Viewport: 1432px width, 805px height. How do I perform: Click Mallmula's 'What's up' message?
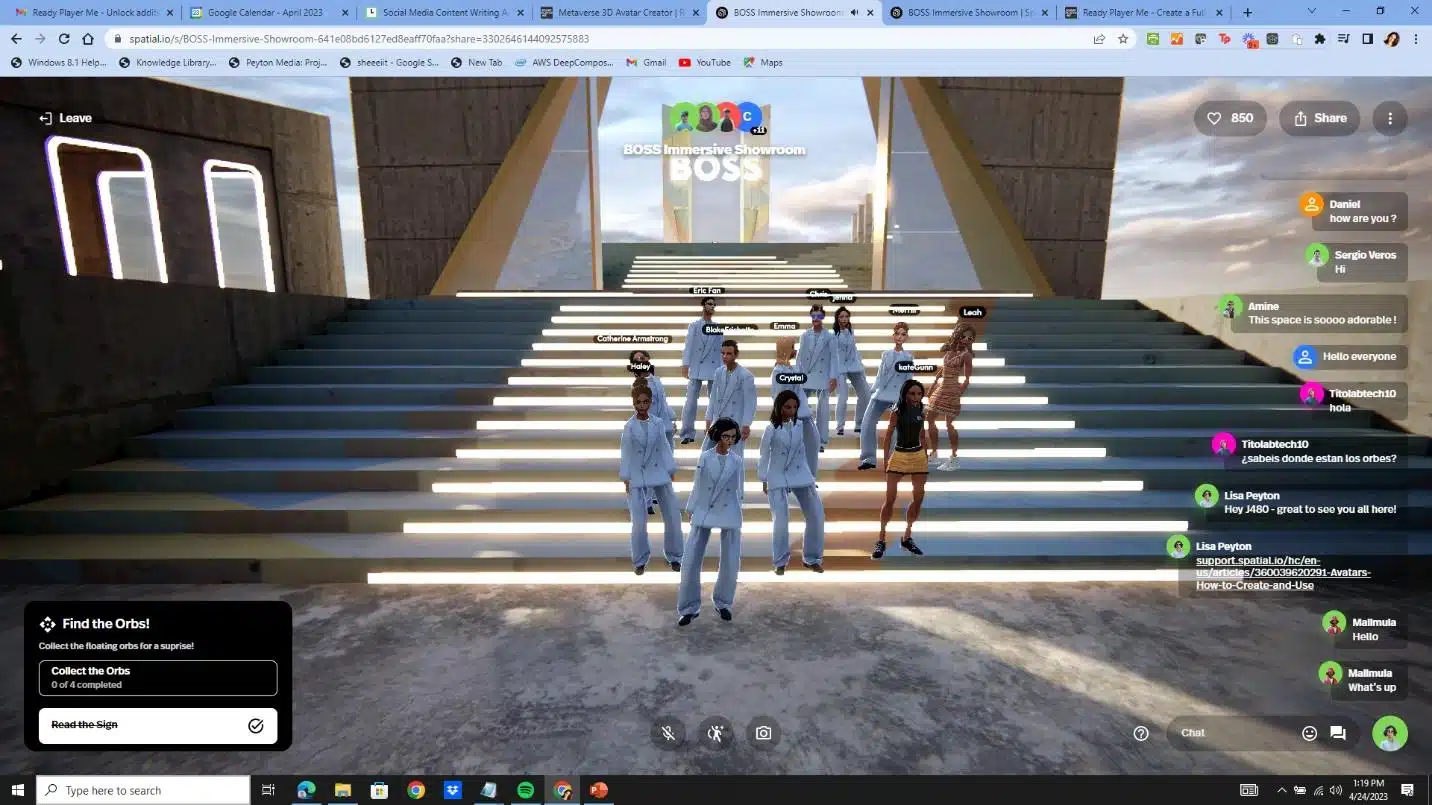coord(1371,687)
